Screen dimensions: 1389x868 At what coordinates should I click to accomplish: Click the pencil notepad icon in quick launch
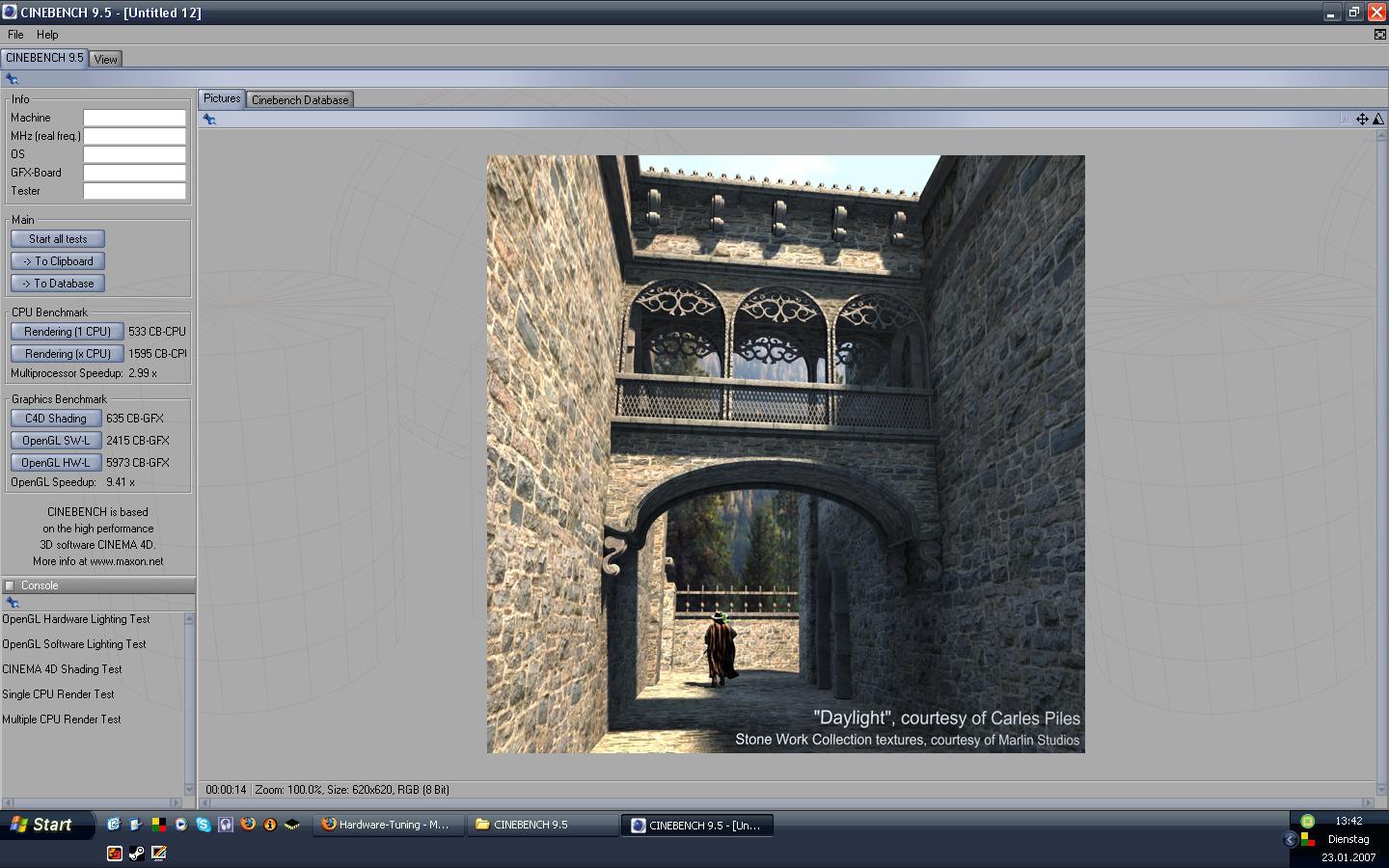(x=159, y=853)
